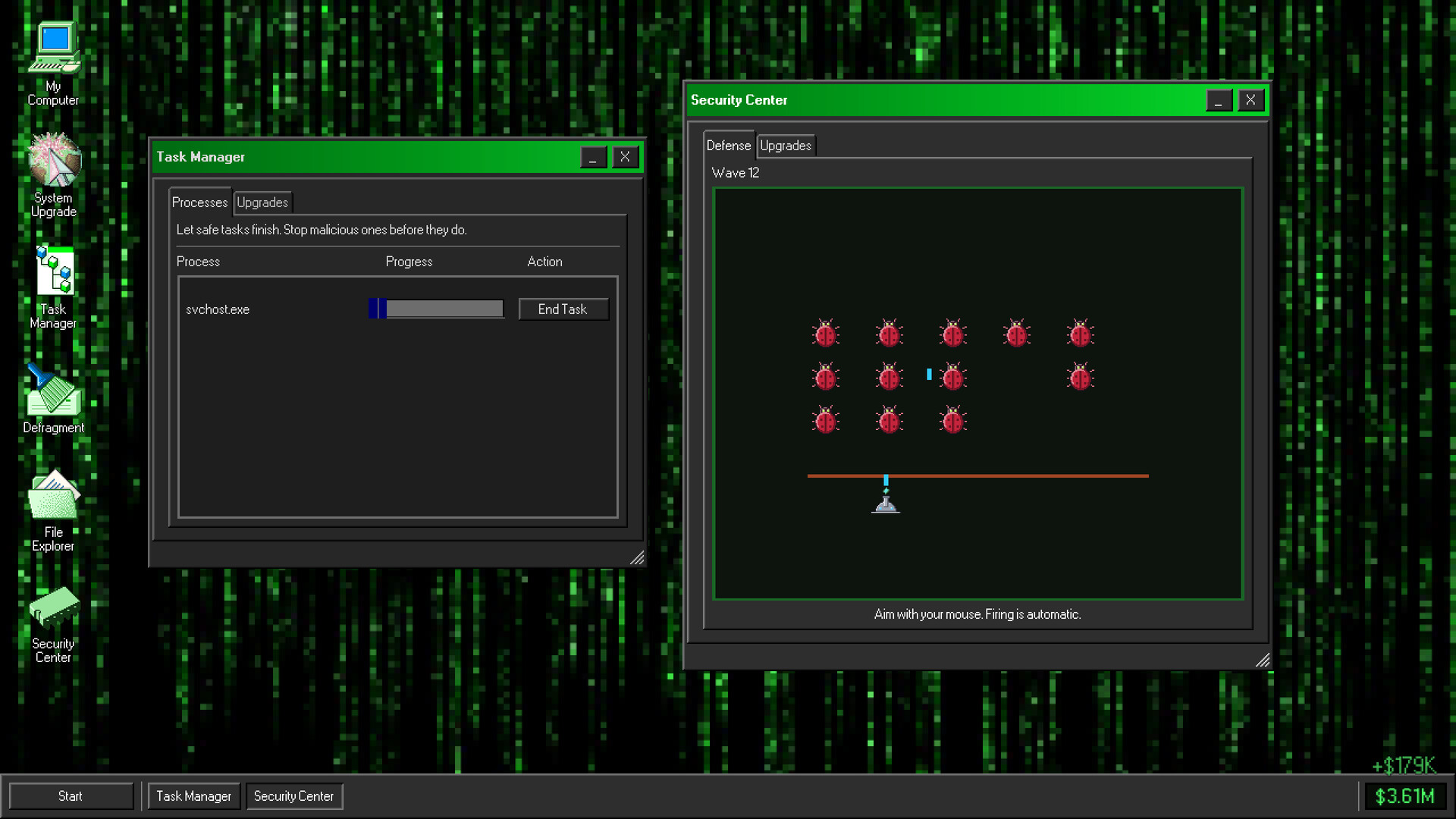The width and height of the screenshot is (1456, 819).
Task: Switch to Processes tab in Task Manager
Action: tap(199, 202)
